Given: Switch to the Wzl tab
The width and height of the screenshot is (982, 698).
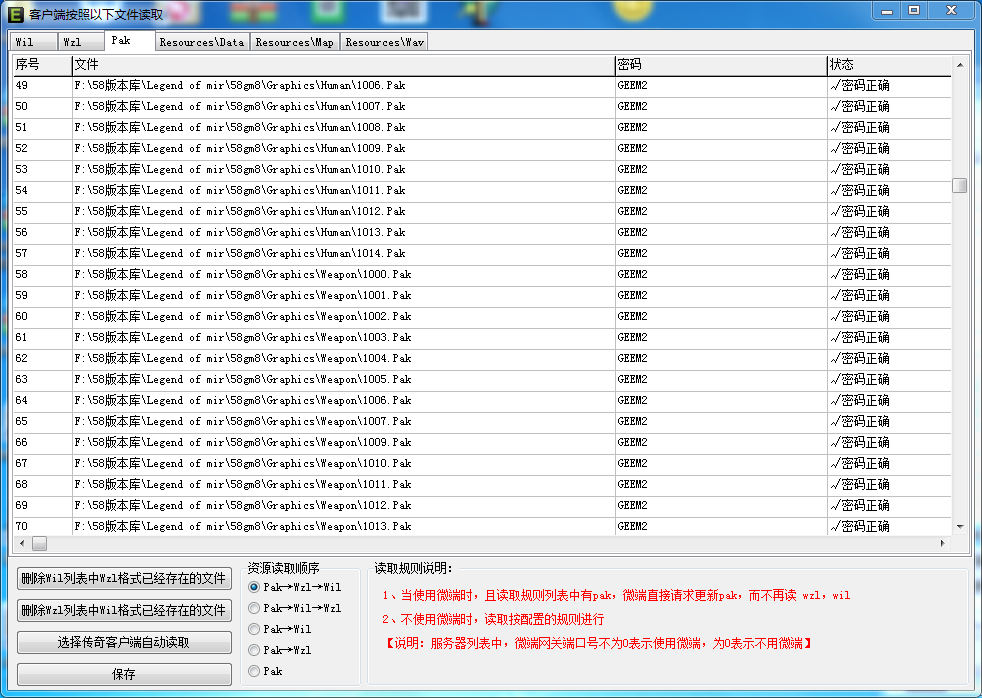Looking at the screenshot, I should (81, 42).
